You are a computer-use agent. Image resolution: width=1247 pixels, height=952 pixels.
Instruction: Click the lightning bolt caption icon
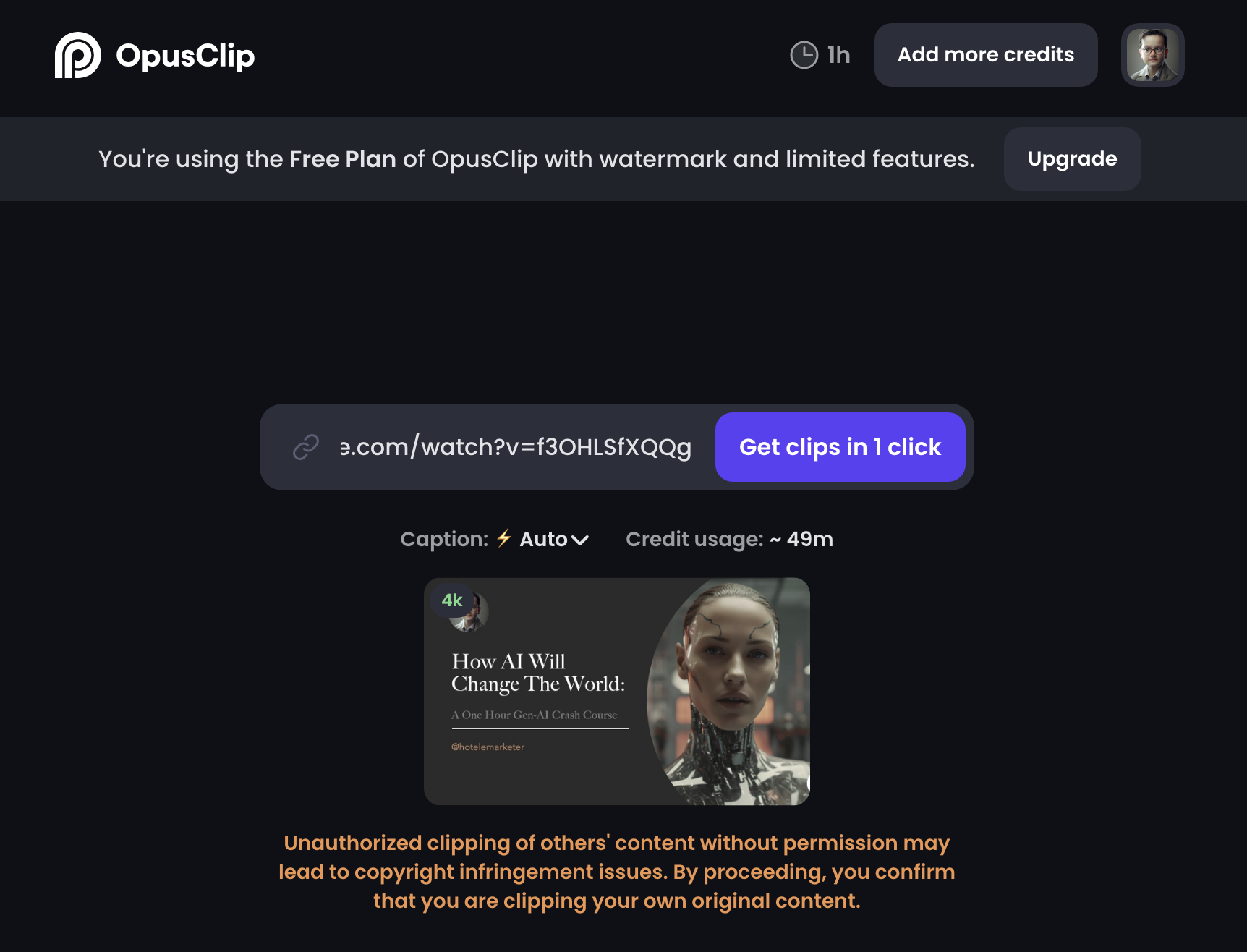[x=504, y=538]
